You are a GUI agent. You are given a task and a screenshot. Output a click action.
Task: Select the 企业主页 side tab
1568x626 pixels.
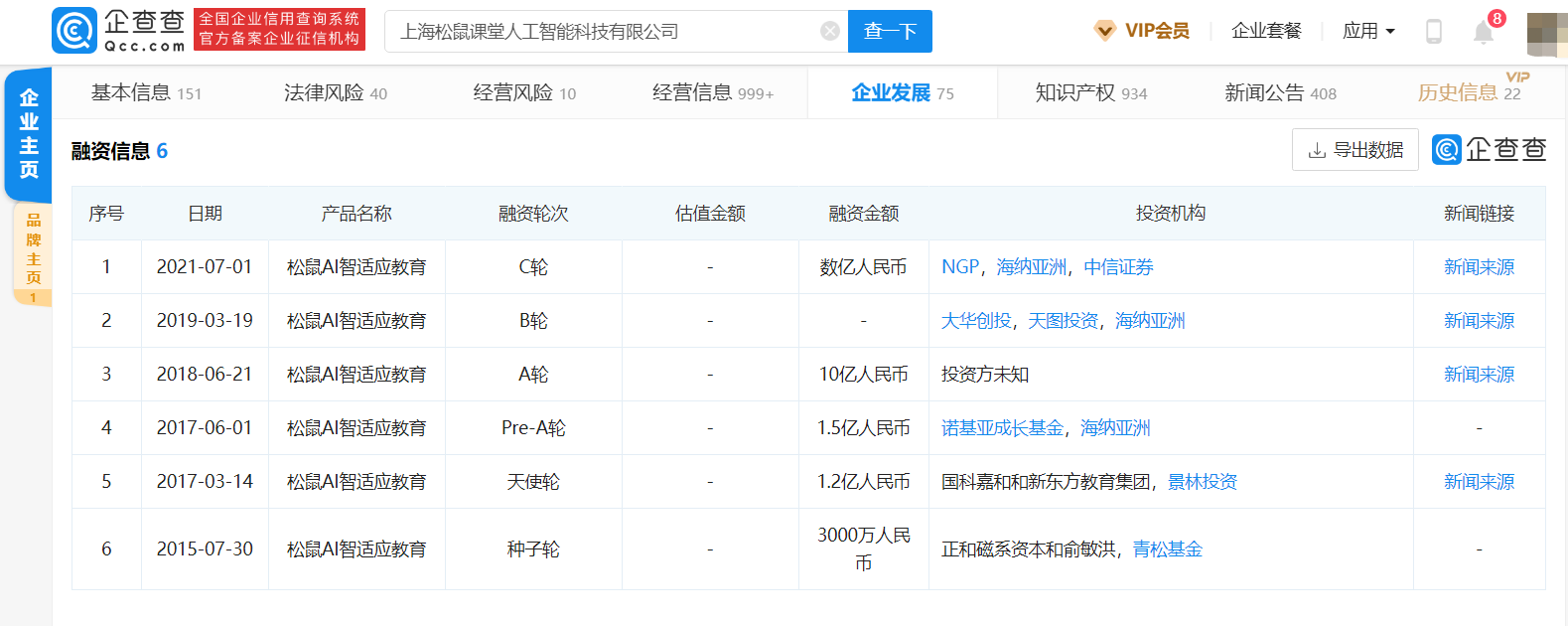pyautogui.click(x=28, y=134)
